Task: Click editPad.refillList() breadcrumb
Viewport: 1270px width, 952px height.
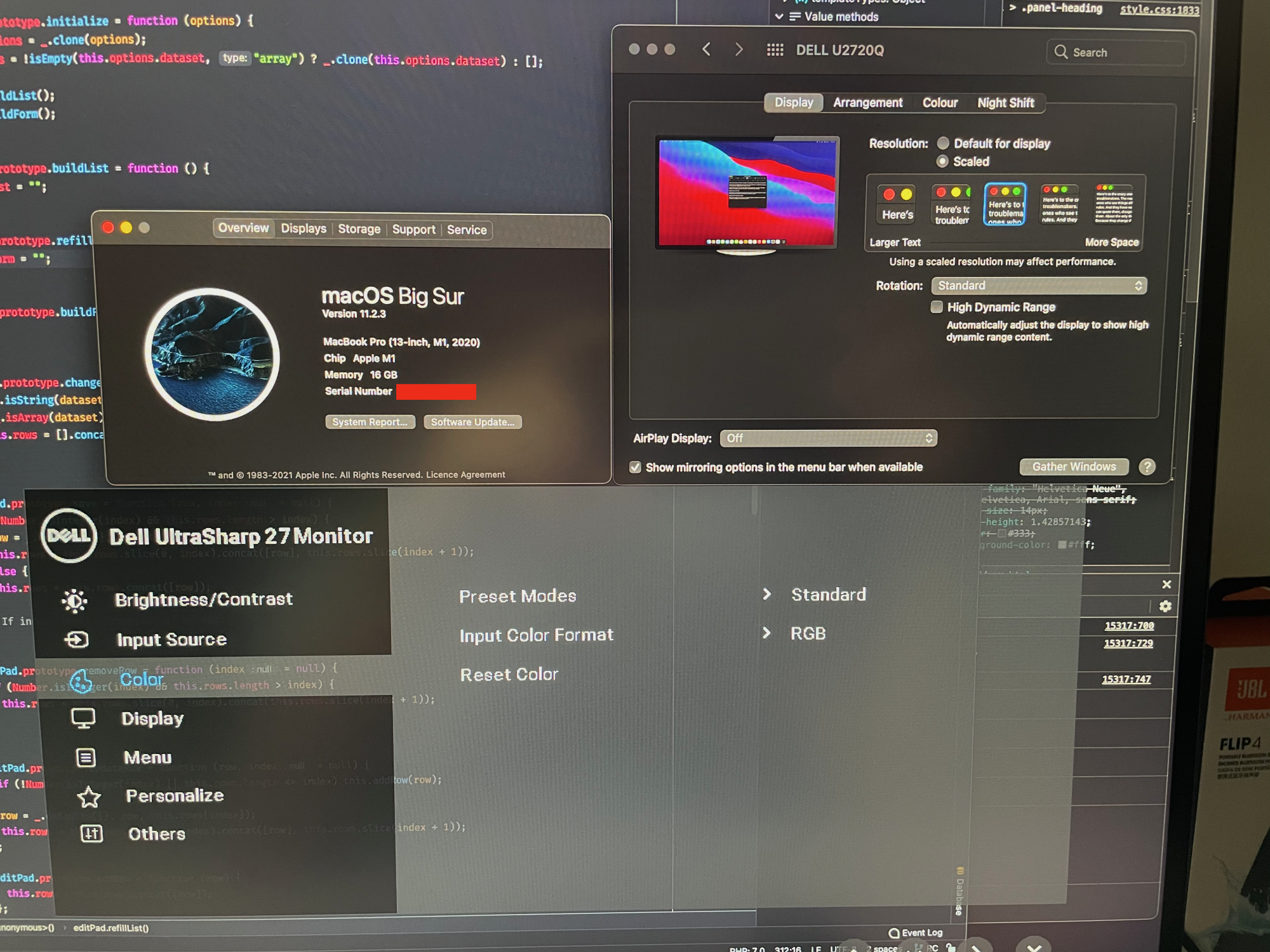Action: click(x=111, y=928)
